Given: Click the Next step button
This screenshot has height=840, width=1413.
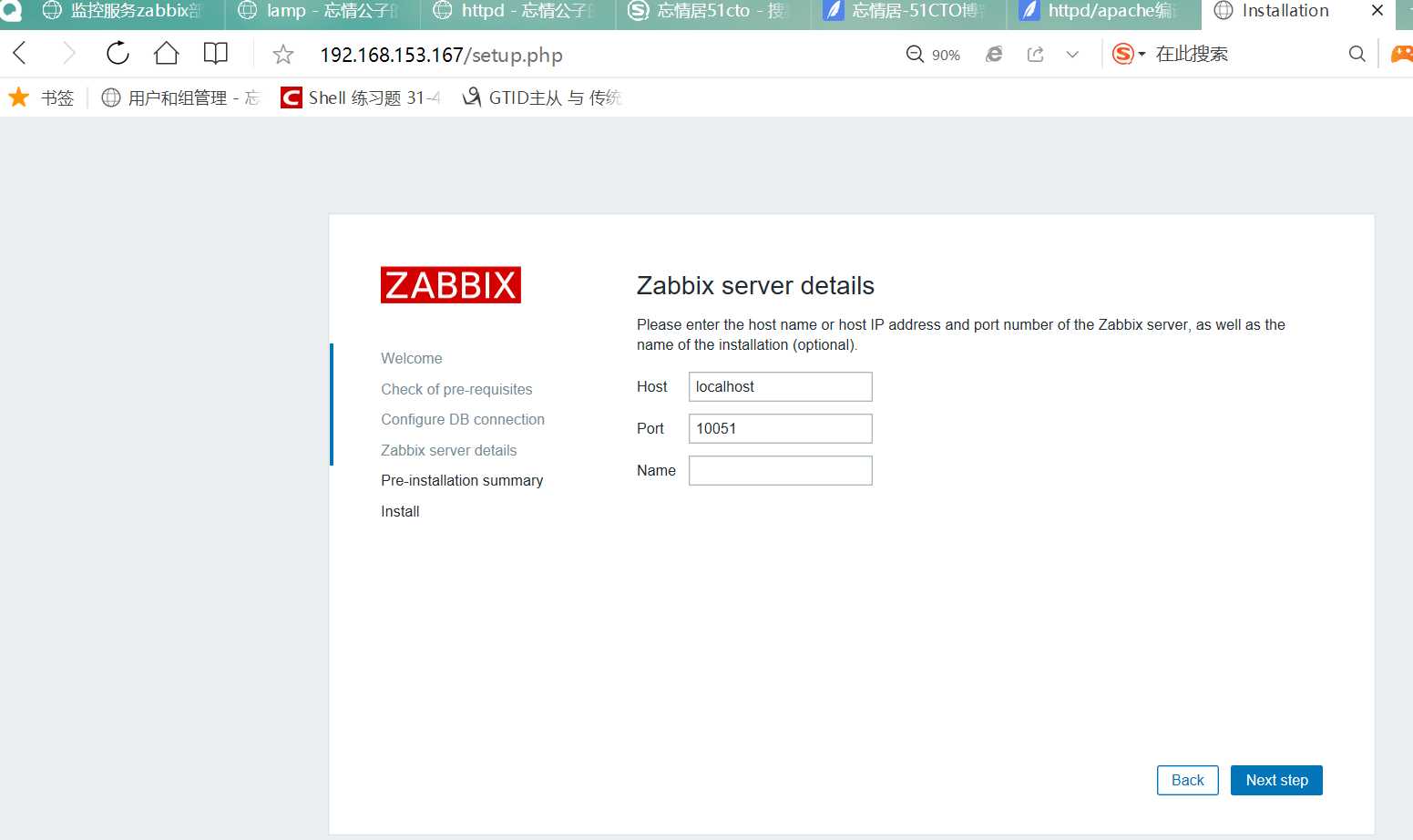Looking at the screenshot, I should tap(1276, 780).
